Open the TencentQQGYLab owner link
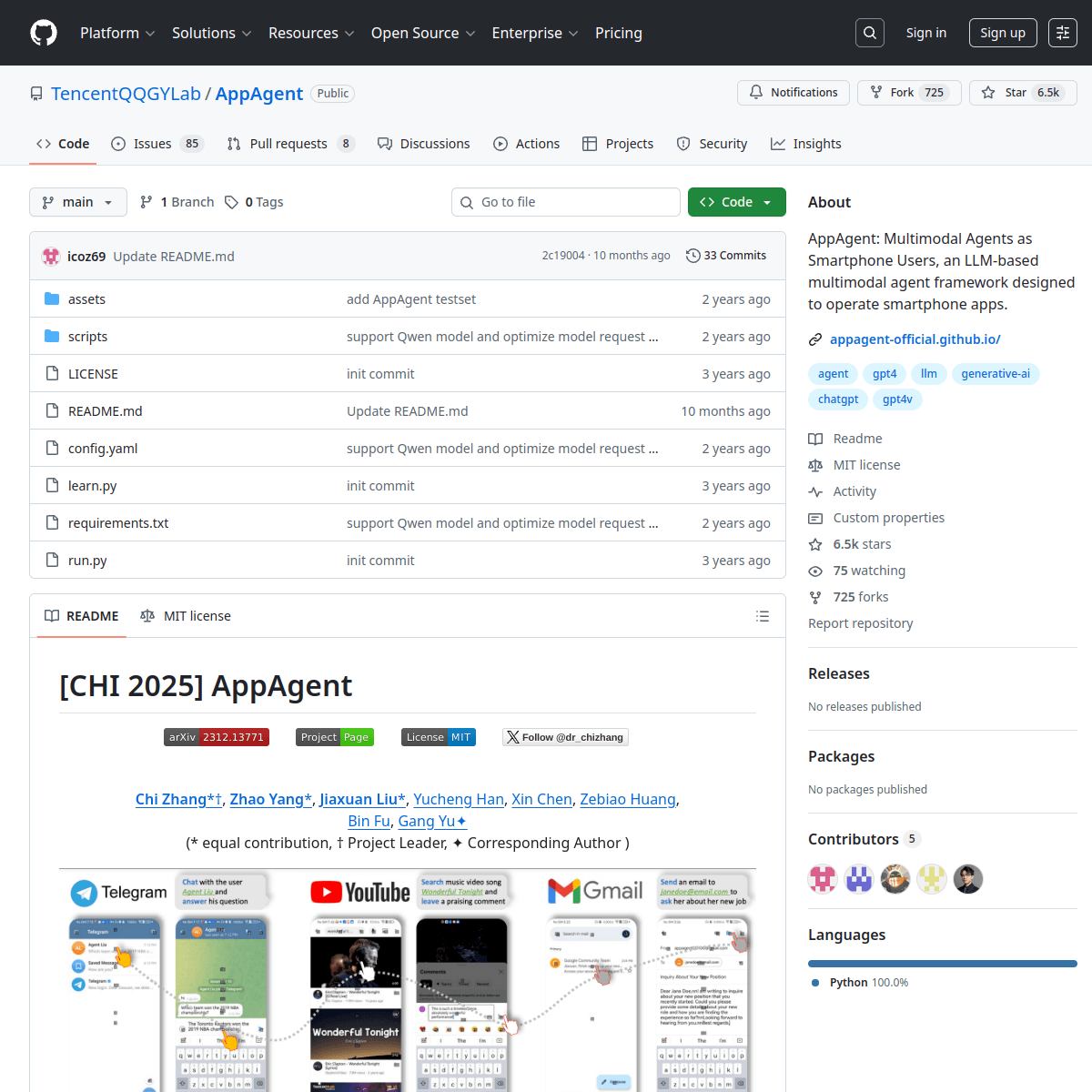The height and width of the screenshot is (1092, 1092). (126, 94)
